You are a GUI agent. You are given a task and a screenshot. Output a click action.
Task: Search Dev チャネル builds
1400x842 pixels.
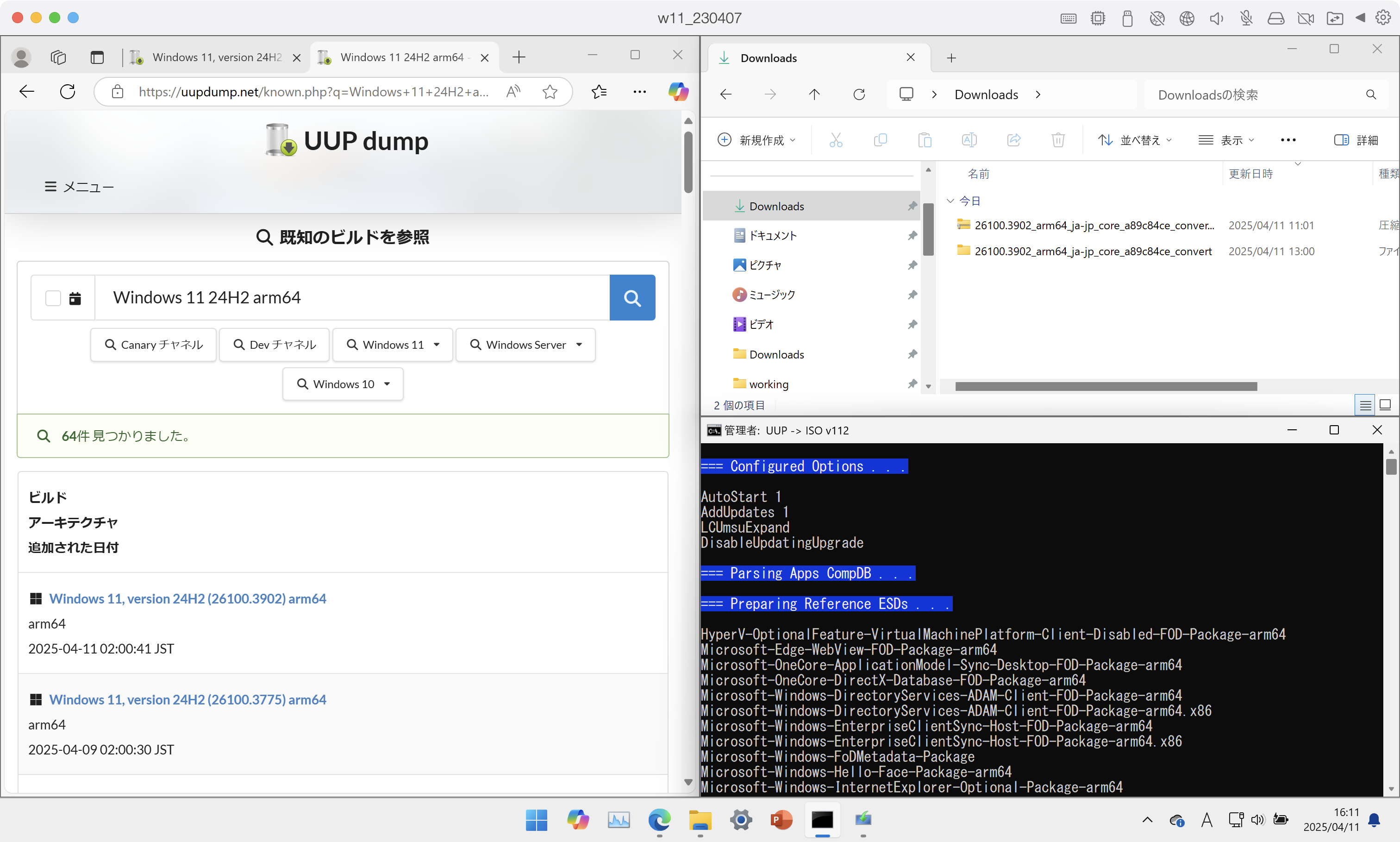(x=275, y=345)
